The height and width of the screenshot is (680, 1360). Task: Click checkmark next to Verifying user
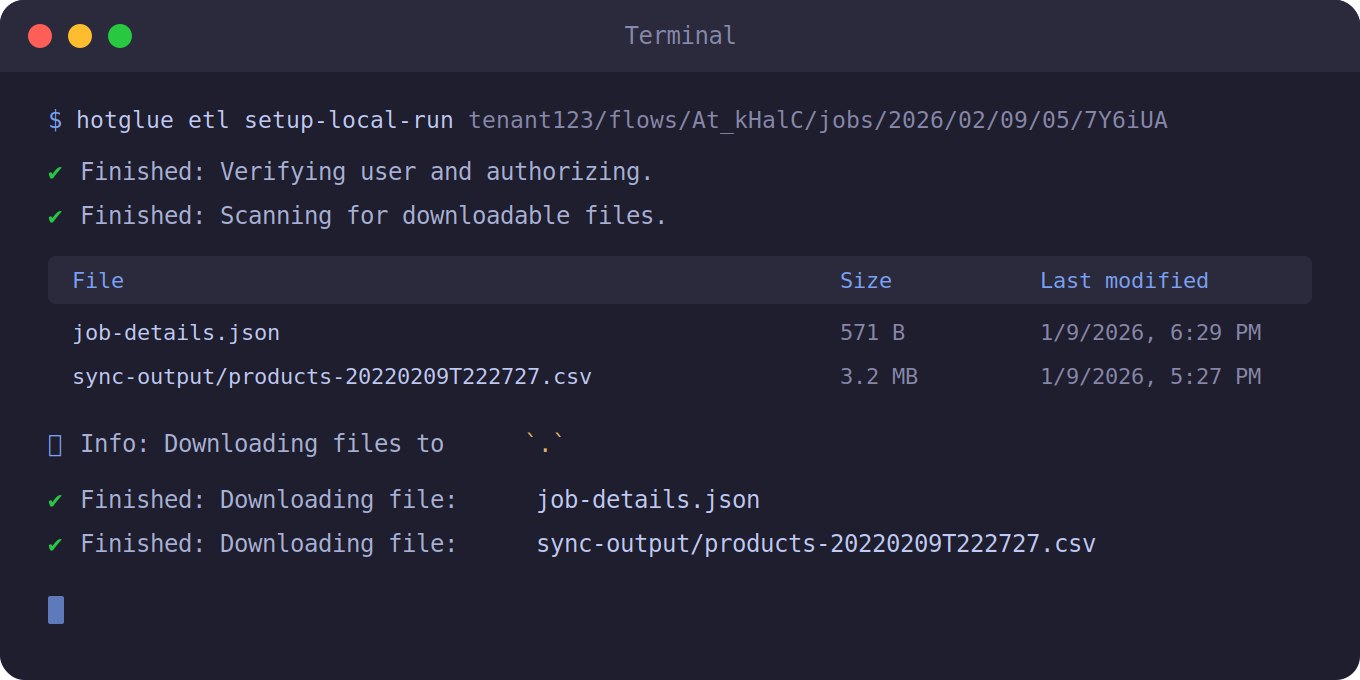(55, 173)
